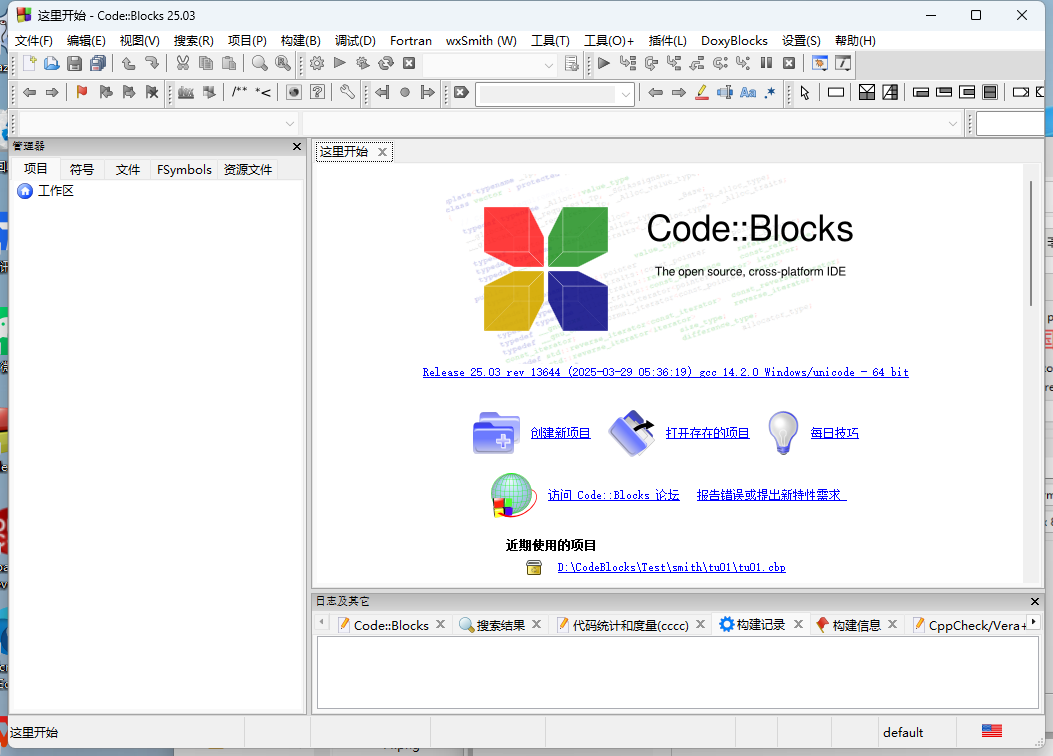Toggle the regex search star option
Viewport: 1053px width, 756px height.
tap(770, 93)
